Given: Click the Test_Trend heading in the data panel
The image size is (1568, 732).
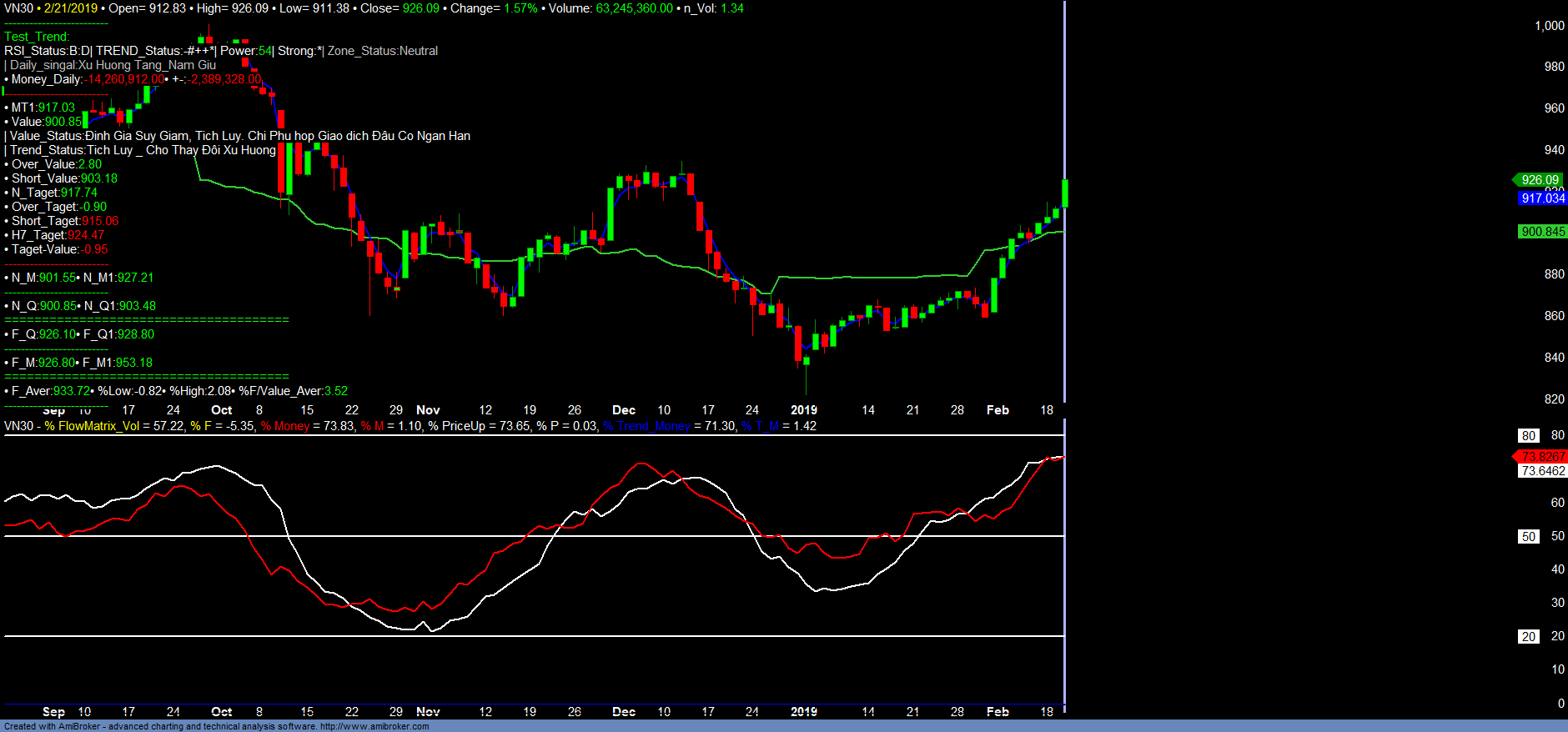Looking at the screenshot, I should 37,37.
